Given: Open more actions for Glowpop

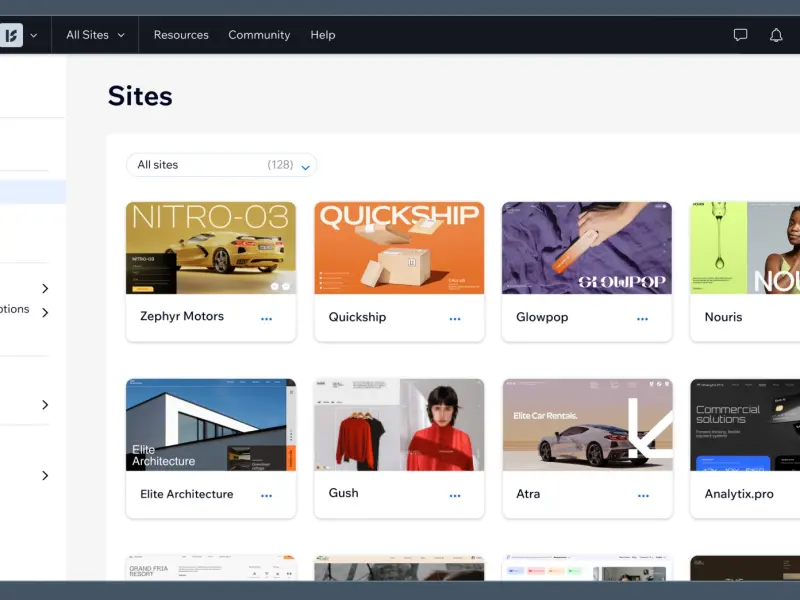Looking at the screenshot, I should 642,319.
